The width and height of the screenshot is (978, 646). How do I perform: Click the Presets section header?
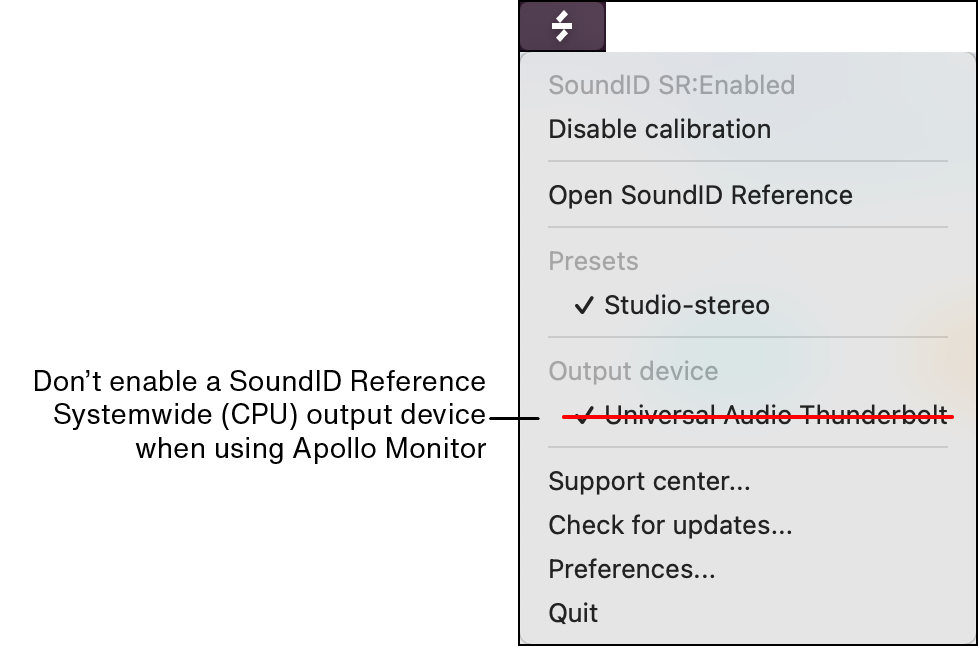593,261
